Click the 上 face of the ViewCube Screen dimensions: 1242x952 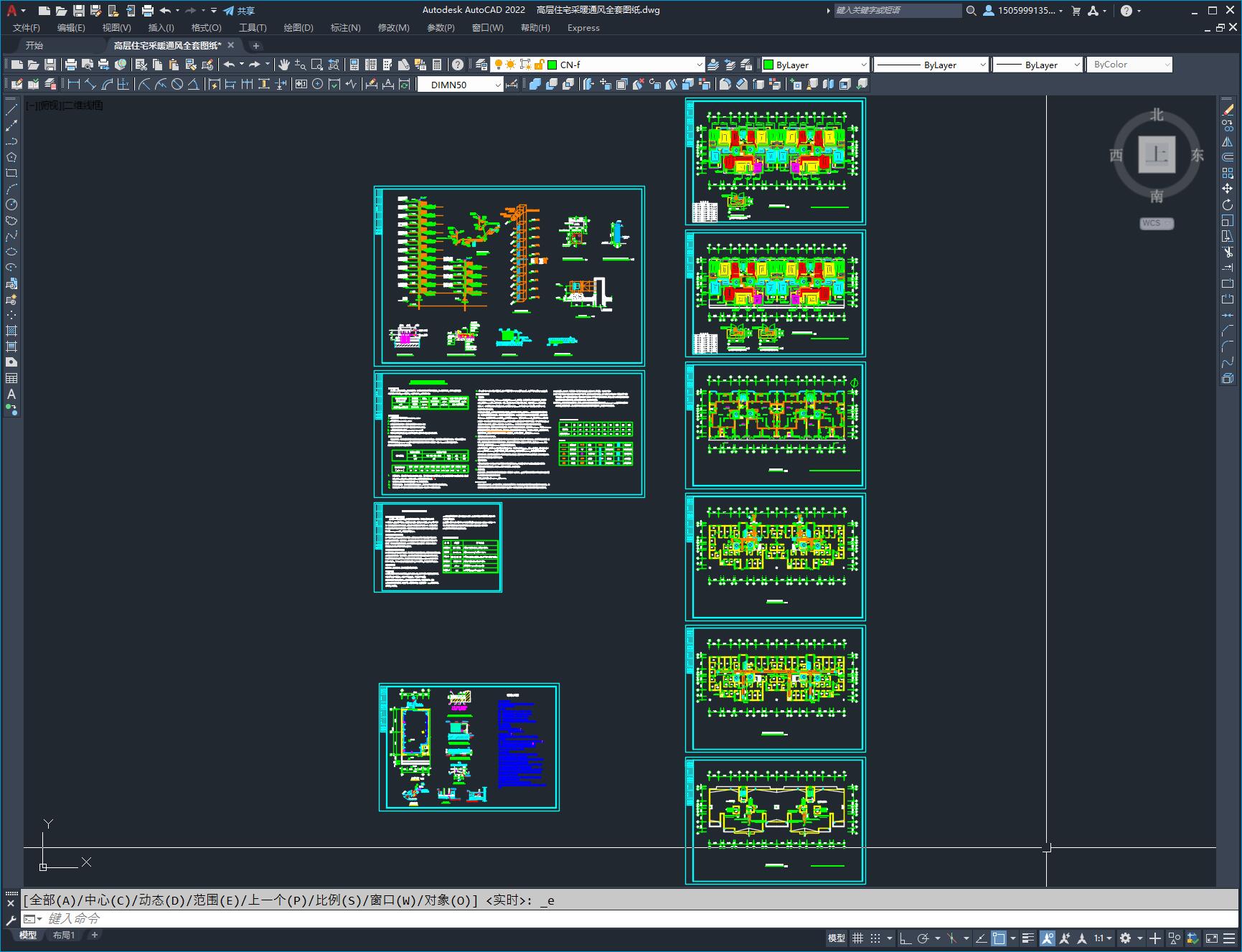(1157, 154)
